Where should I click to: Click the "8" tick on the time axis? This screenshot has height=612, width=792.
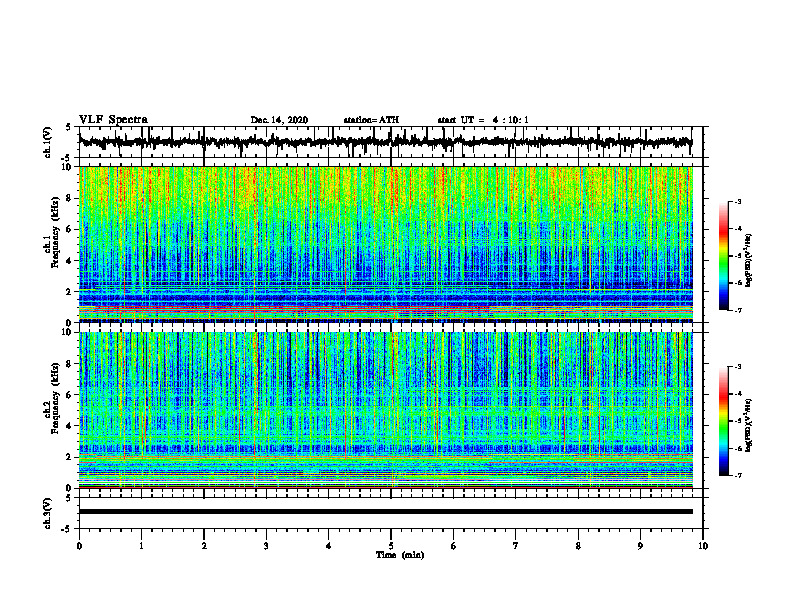578,546
